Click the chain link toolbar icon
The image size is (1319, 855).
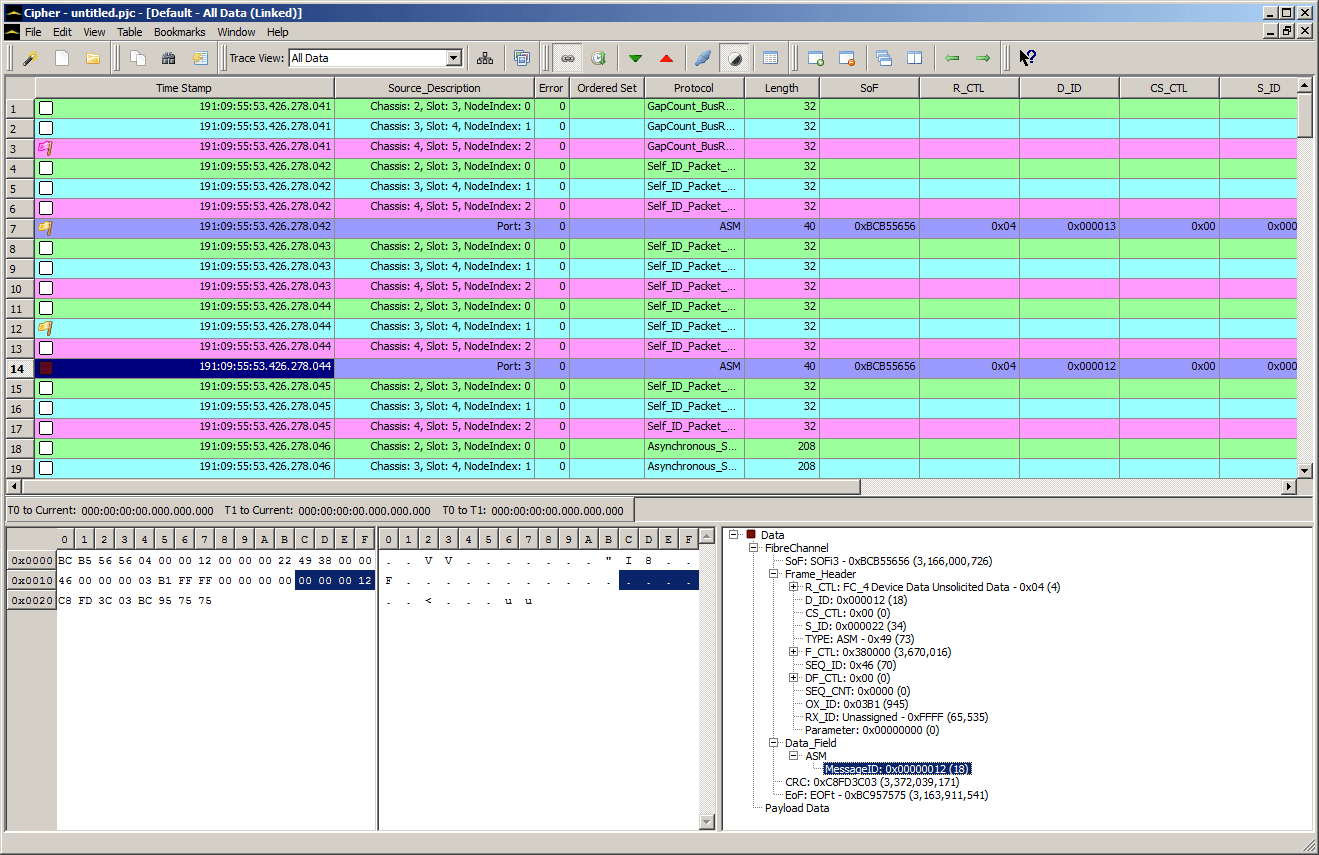[568, 58]
